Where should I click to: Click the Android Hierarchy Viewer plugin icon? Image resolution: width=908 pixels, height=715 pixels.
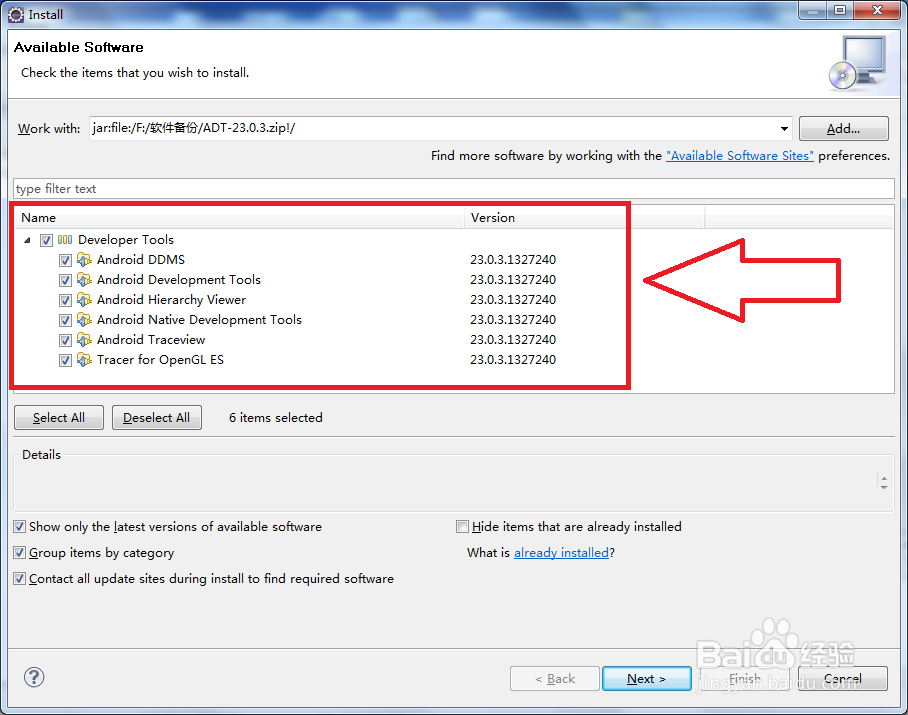84,300
